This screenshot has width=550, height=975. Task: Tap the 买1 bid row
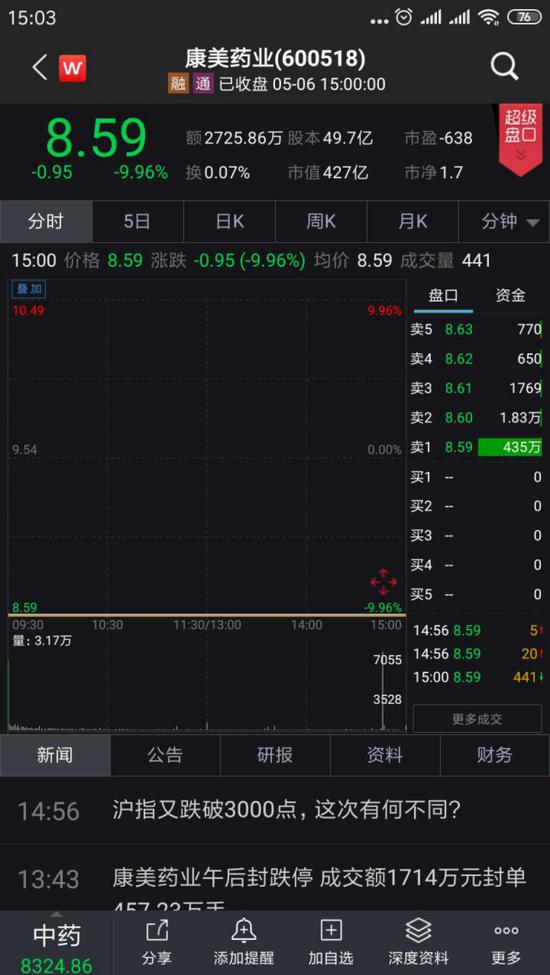[476, 477]
